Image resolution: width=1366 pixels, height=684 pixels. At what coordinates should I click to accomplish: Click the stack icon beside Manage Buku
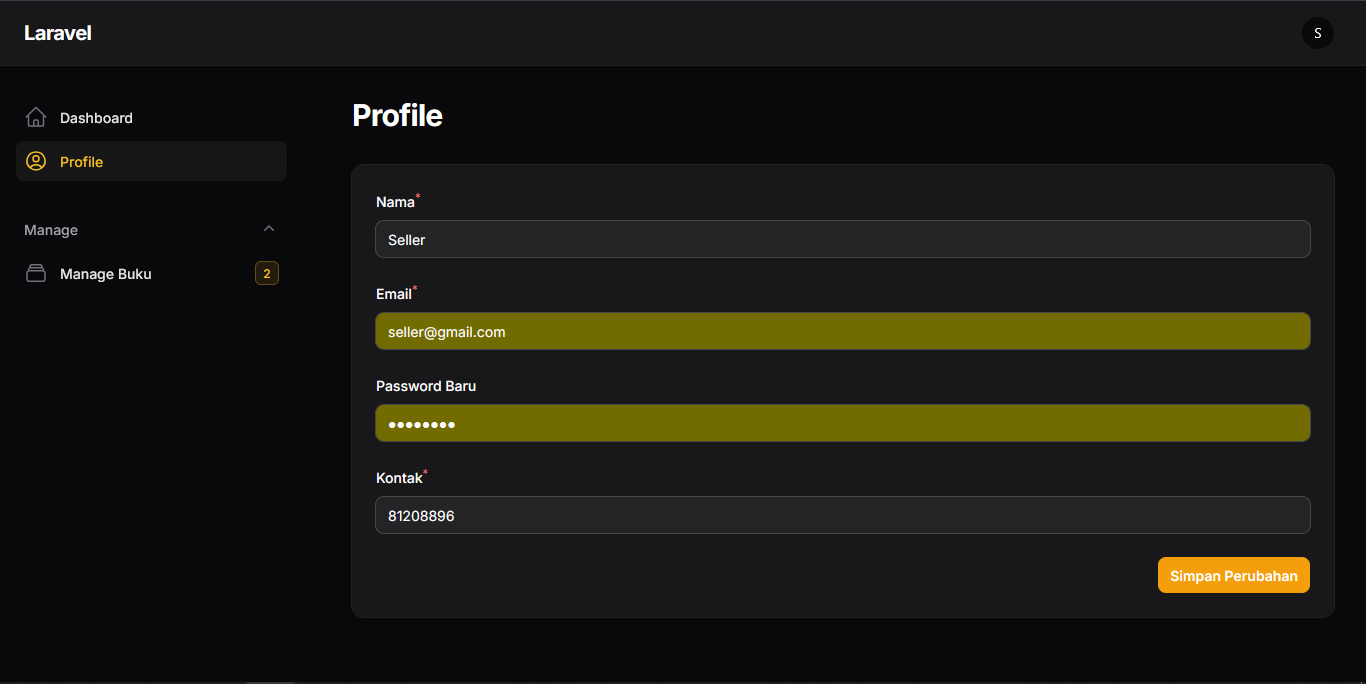click(36, 274)
